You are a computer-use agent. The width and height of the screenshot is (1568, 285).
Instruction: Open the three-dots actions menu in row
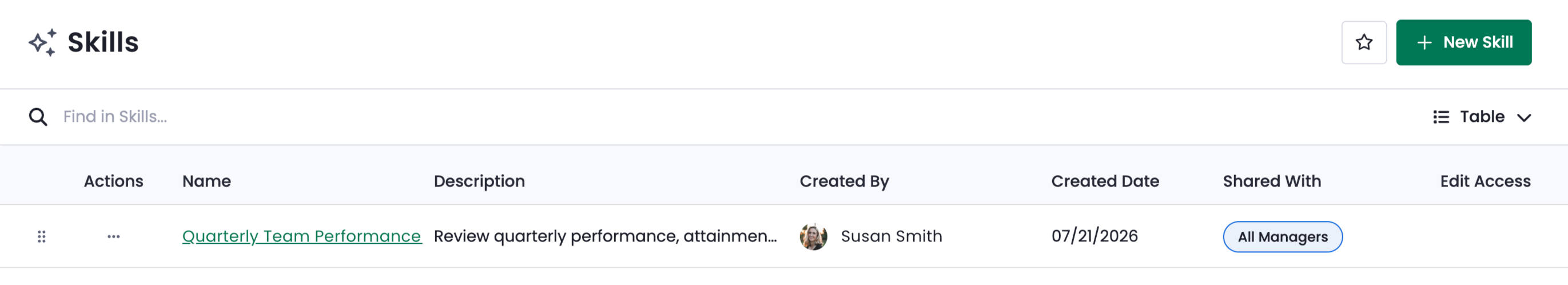114,236
